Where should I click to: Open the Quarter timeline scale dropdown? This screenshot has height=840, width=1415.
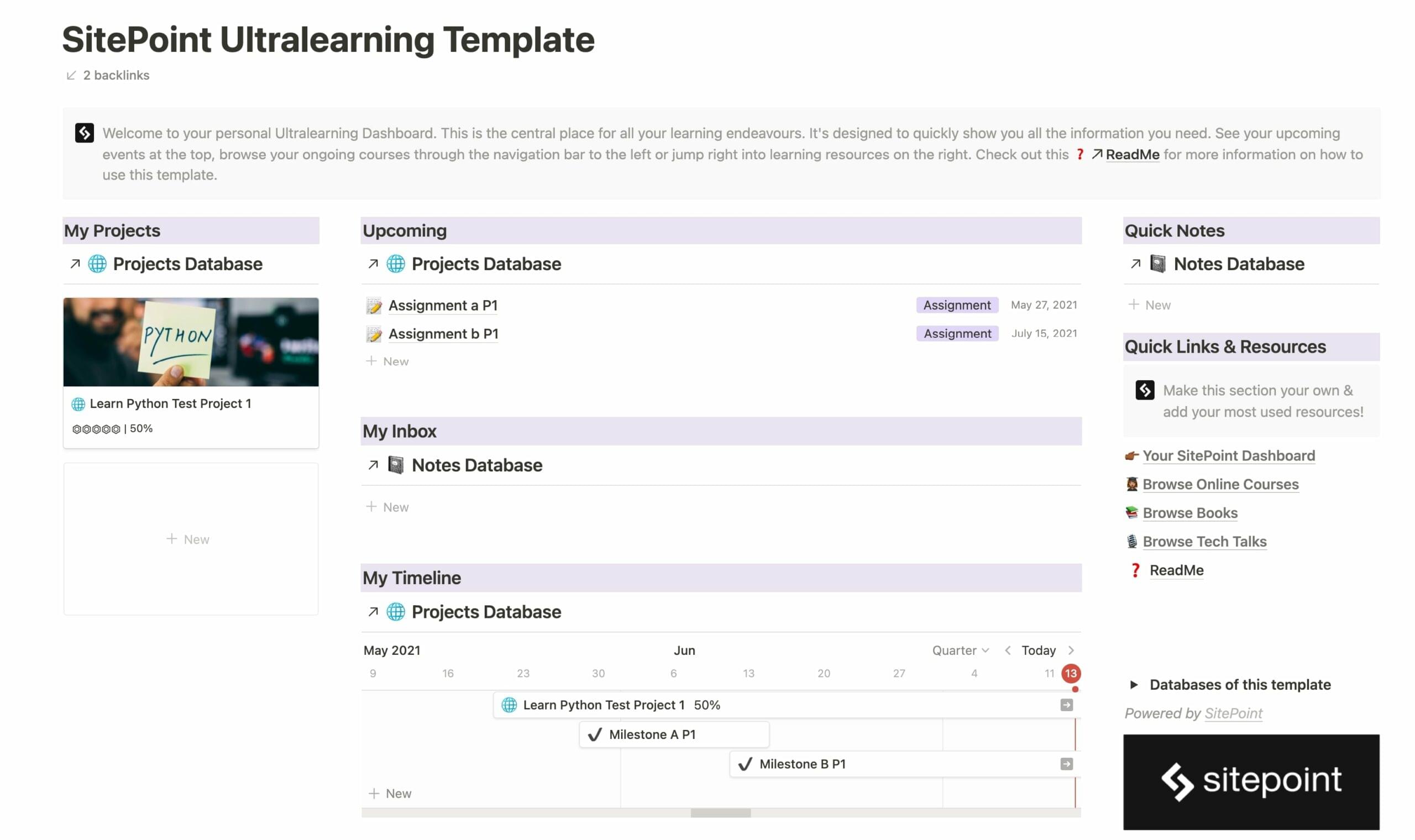pyautogui.click(x=960, y=650)
